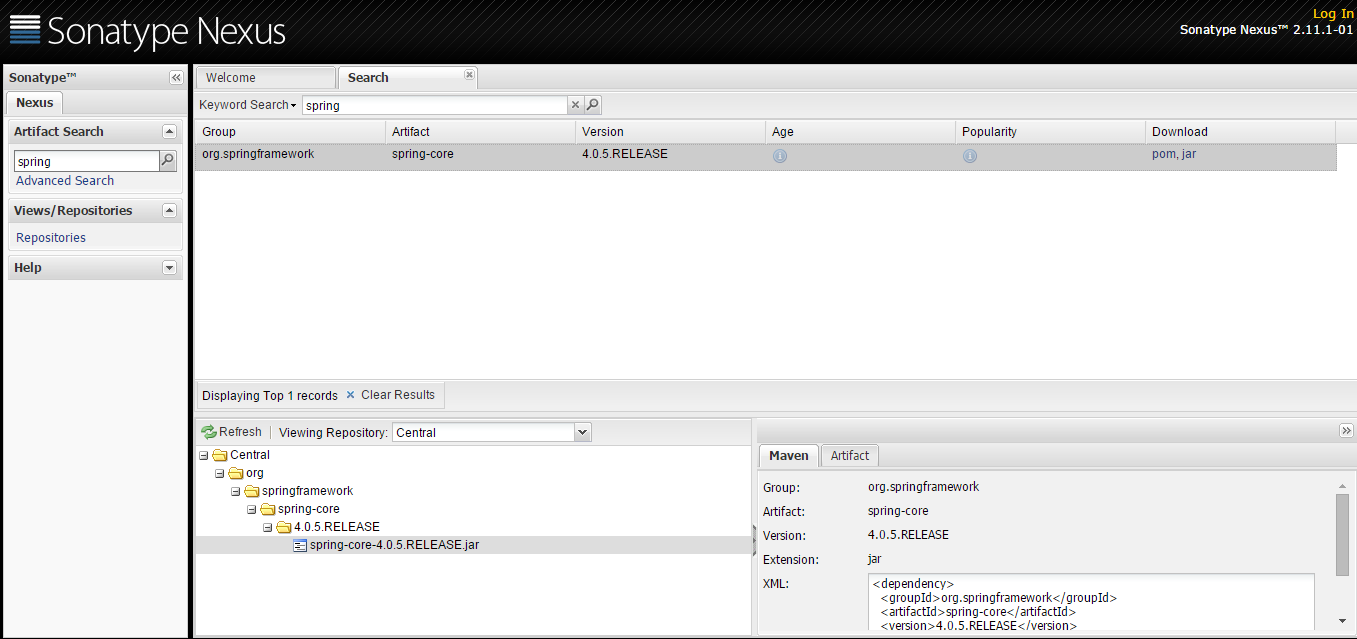This screenshot has height=639, width=1357.
Task: Select the Nexus tab in sidebar
Action: coord(35,102)
